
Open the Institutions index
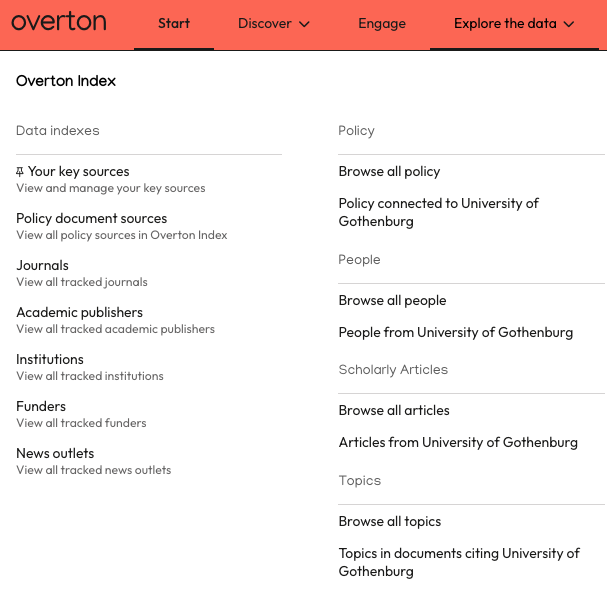click(50, 360)
